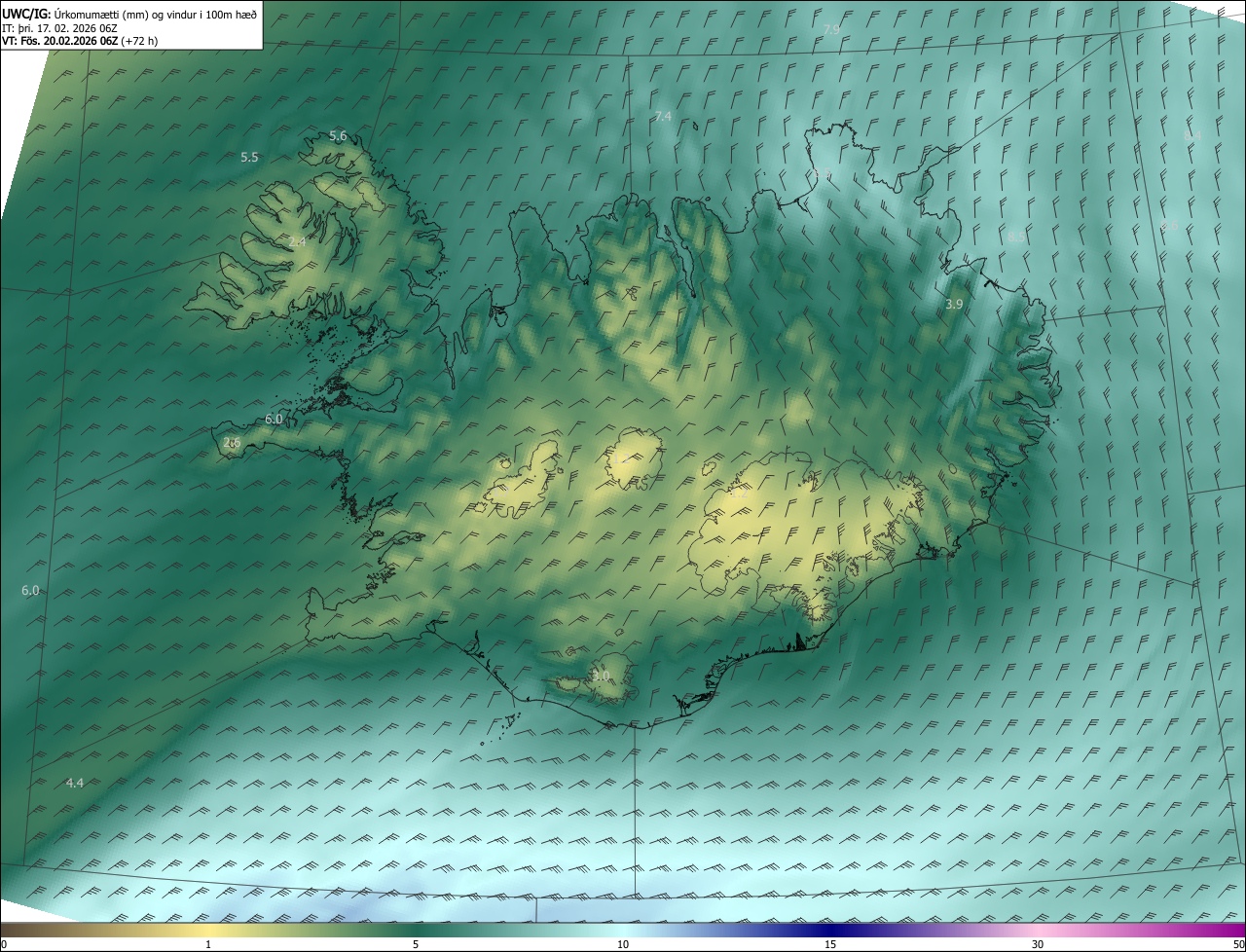Click the 7.9 value at the top

pos(831,30)
